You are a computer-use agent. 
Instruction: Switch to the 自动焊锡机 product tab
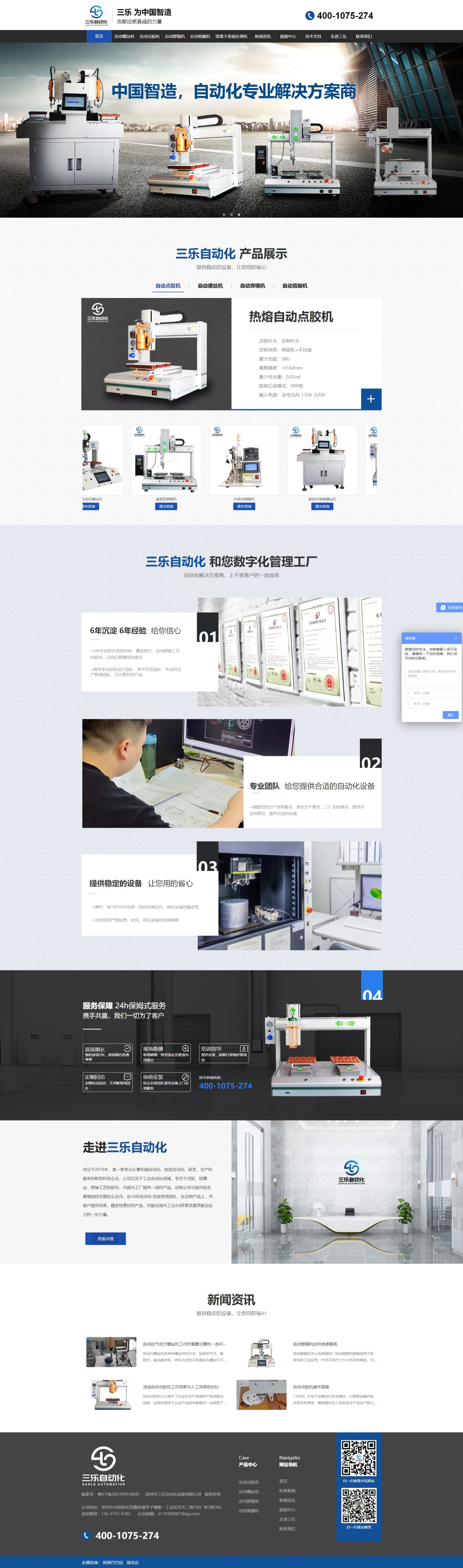[252, 286]
